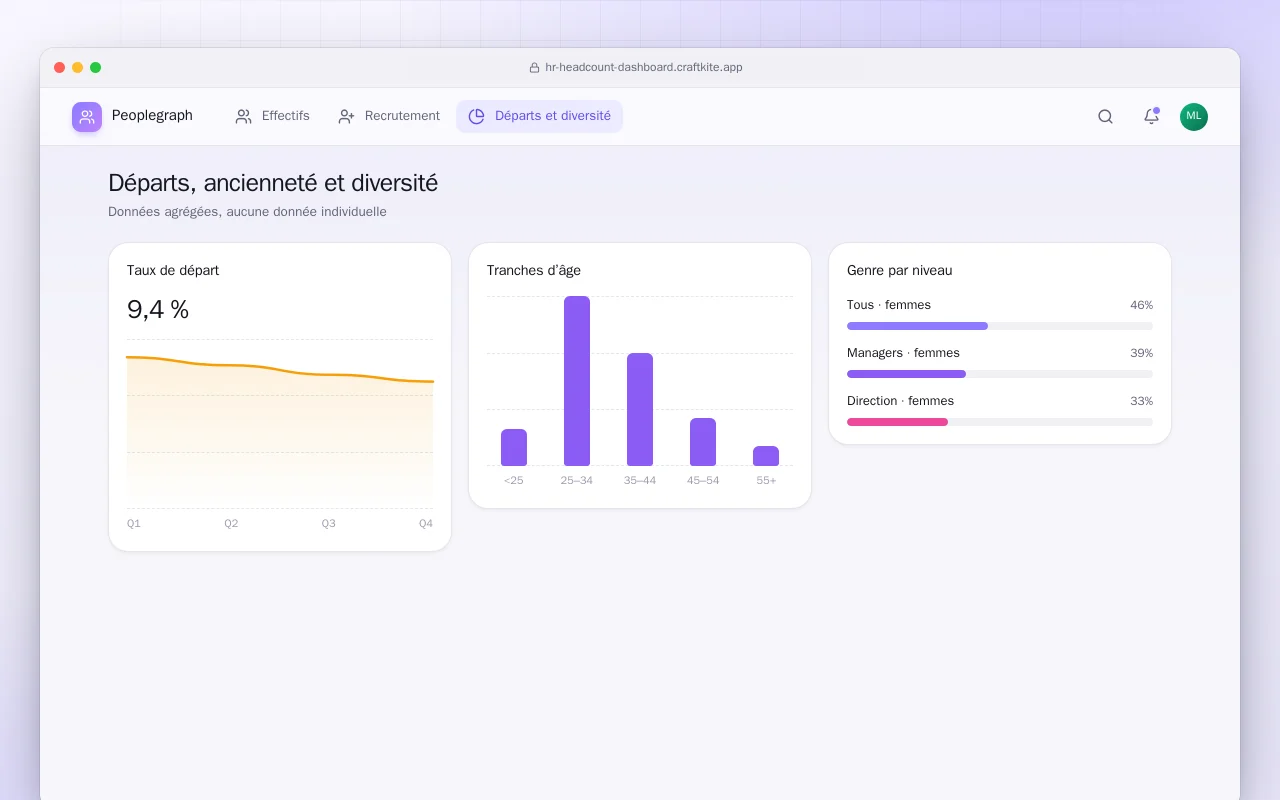Click the 55+ age bar
This screenshot has height=800, width=1280.
766,456
